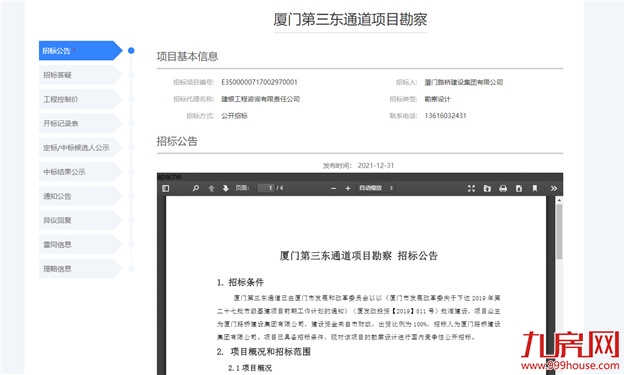625x375 pixels.
Task: Go to next page with down arrow
Action: (x=226, y=188)
